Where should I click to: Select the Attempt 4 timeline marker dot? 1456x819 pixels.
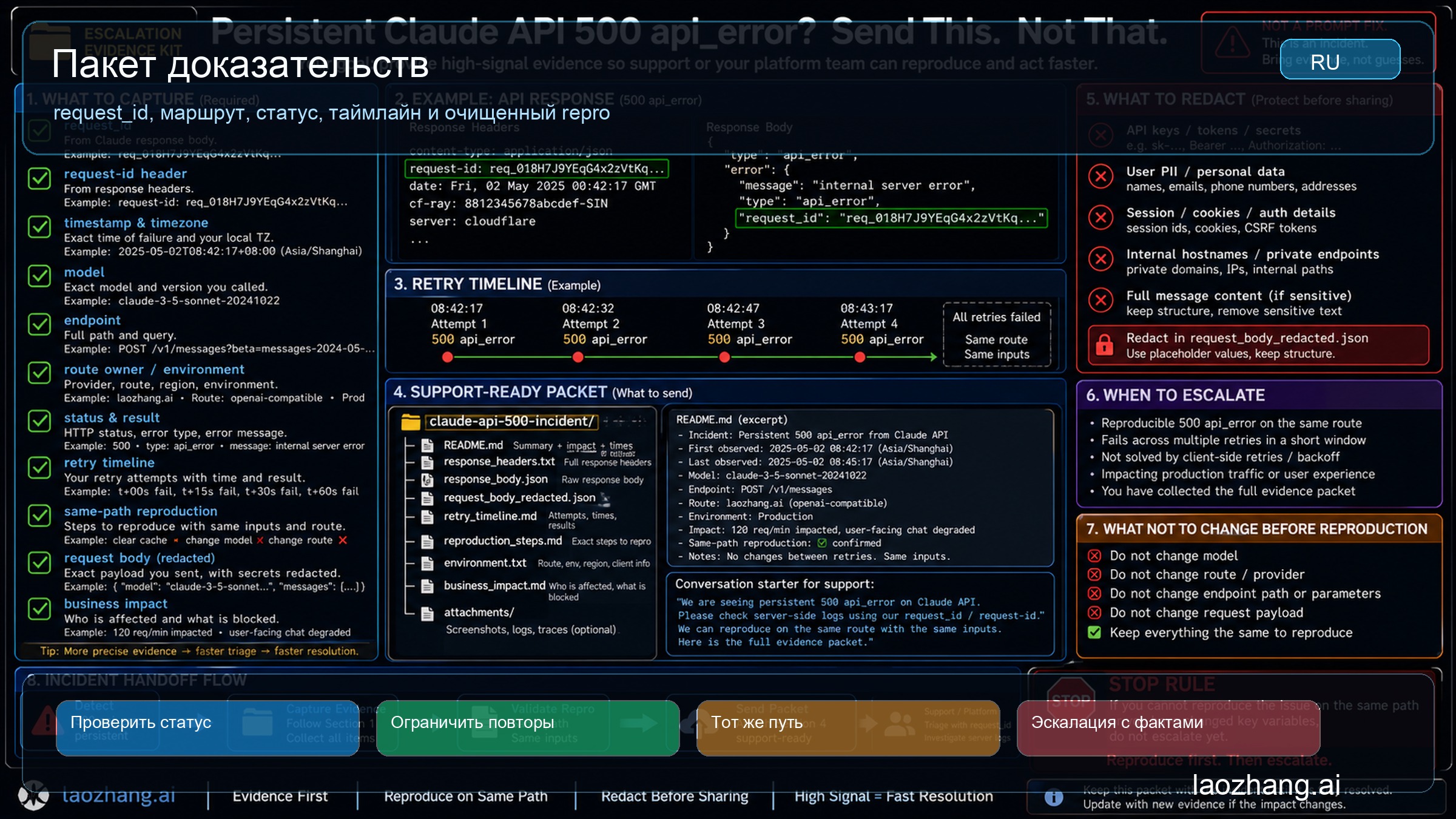coord(860,357)
